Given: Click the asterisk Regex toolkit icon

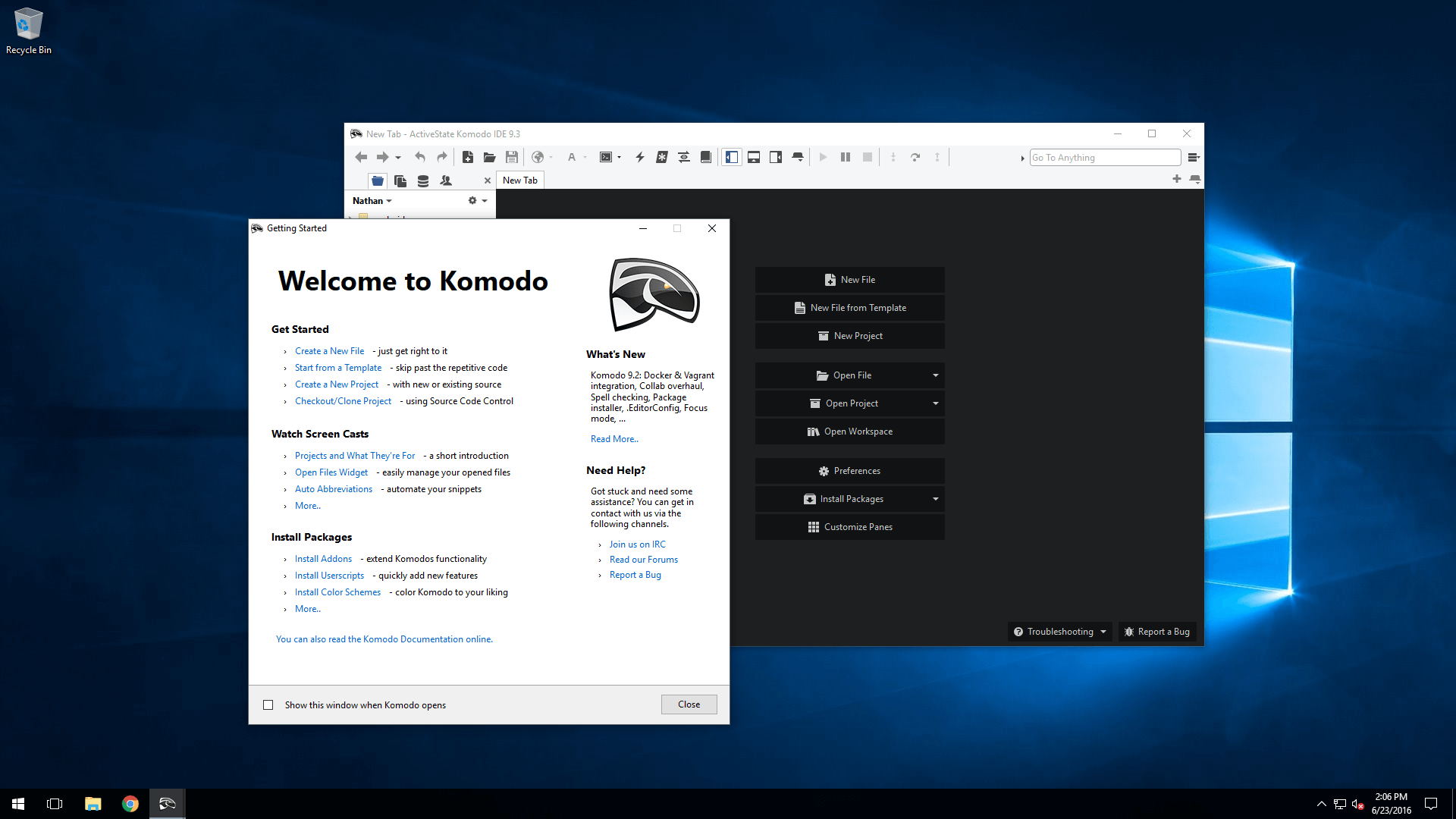Looking at the screenshot, I should (x=662, y=157).
